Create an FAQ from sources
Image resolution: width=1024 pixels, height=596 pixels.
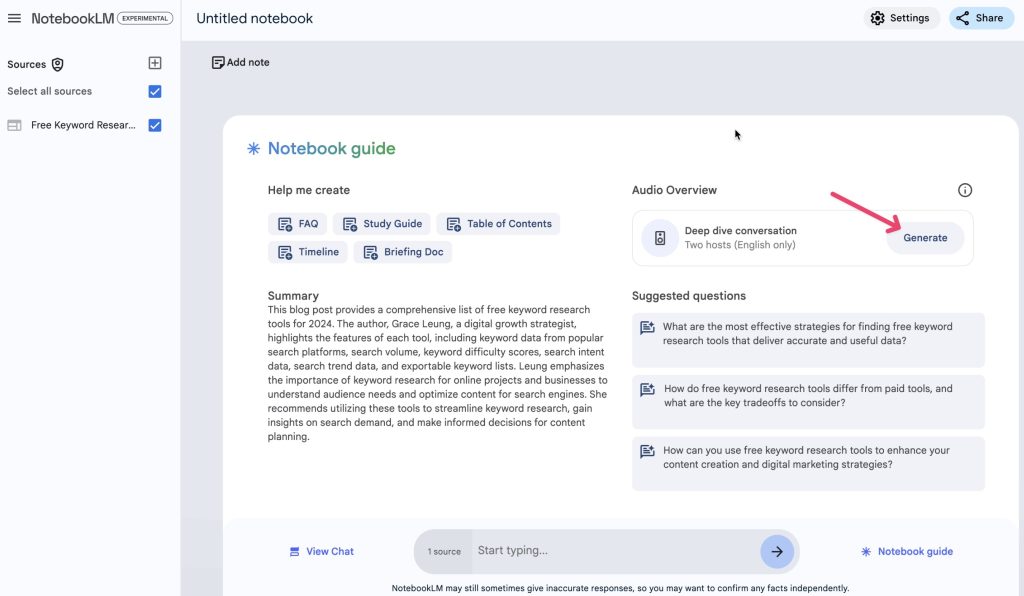point(297,224)
